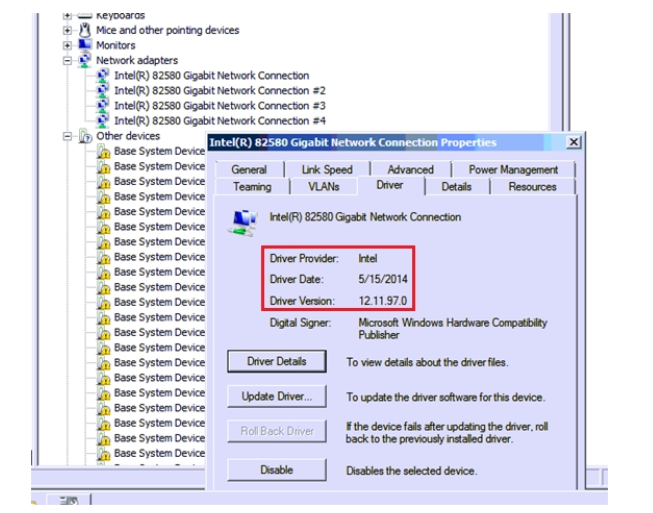Open the VLANs tab
653x513 pixels.
point(324,187)
